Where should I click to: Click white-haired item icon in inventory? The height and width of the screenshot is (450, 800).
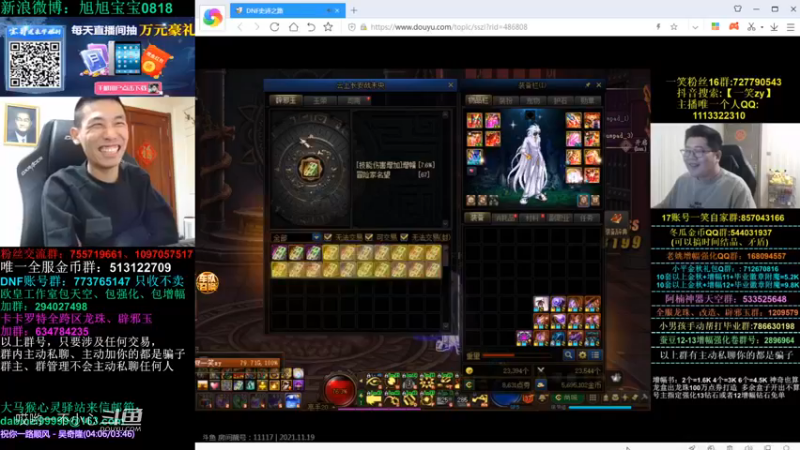point(540,305)
